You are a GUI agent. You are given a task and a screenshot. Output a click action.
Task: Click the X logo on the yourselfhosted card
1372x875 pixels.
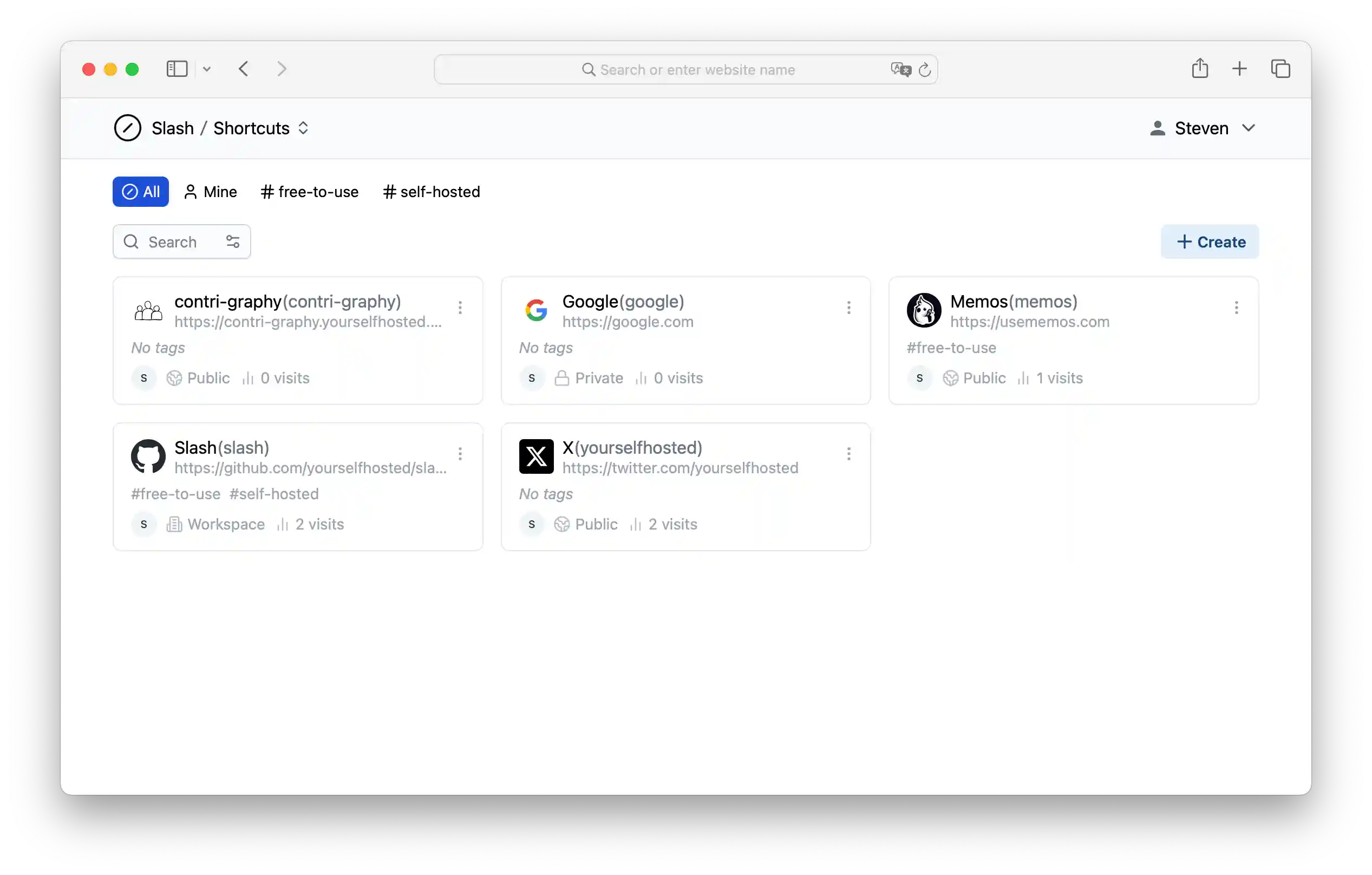click(x=535, y=456)
